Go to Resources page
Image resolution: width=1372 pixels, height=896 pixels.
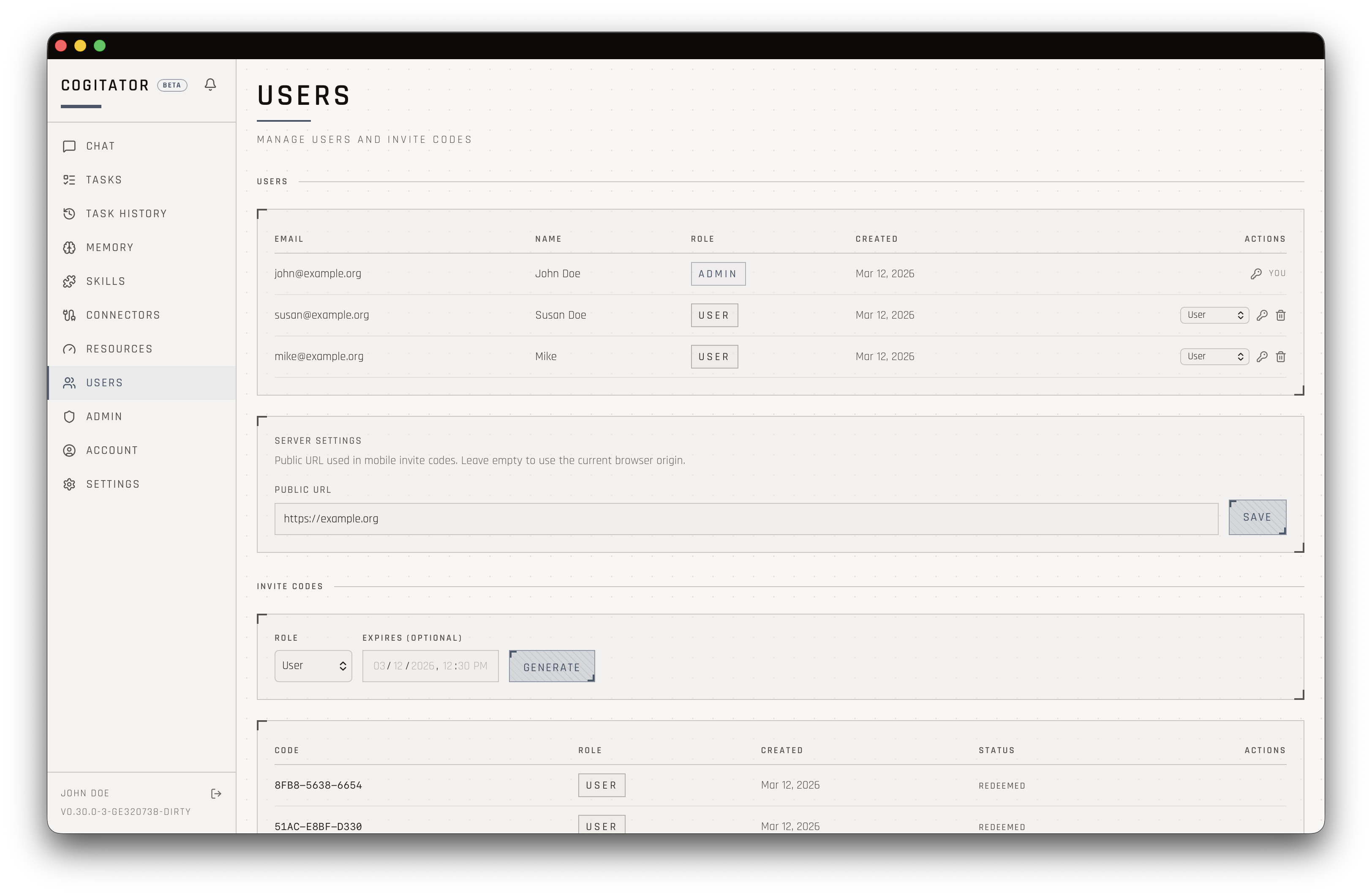point(141,349)
